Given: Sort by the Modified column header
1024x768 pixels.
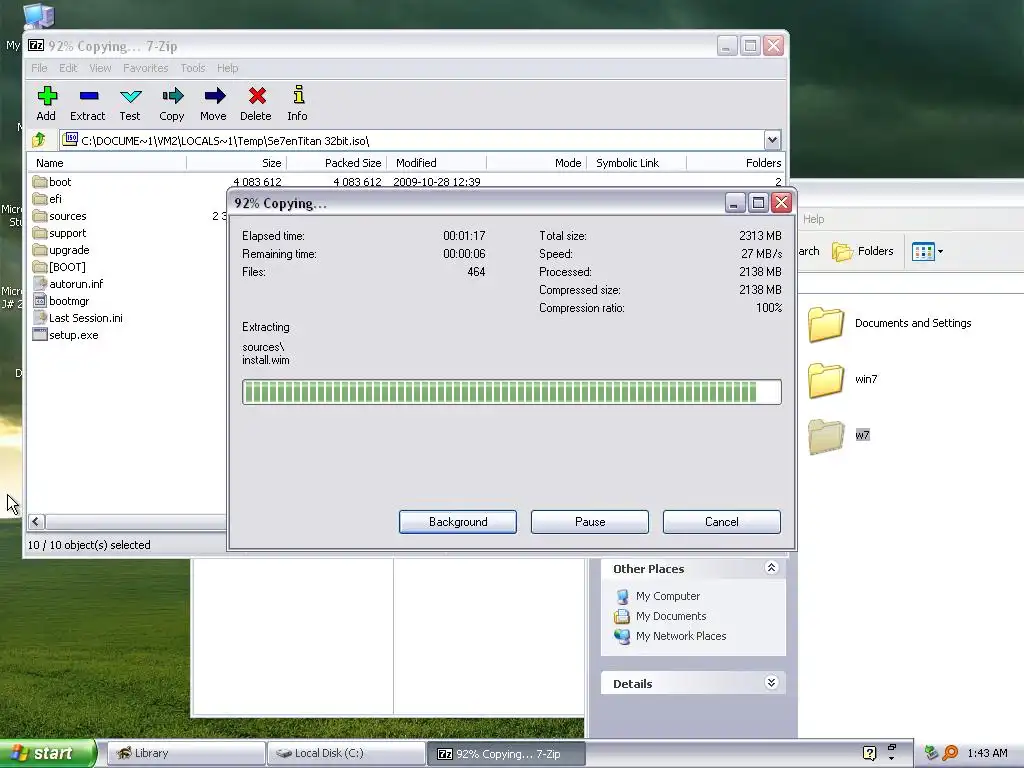Looking at the screenshot, I should [437, 163].
